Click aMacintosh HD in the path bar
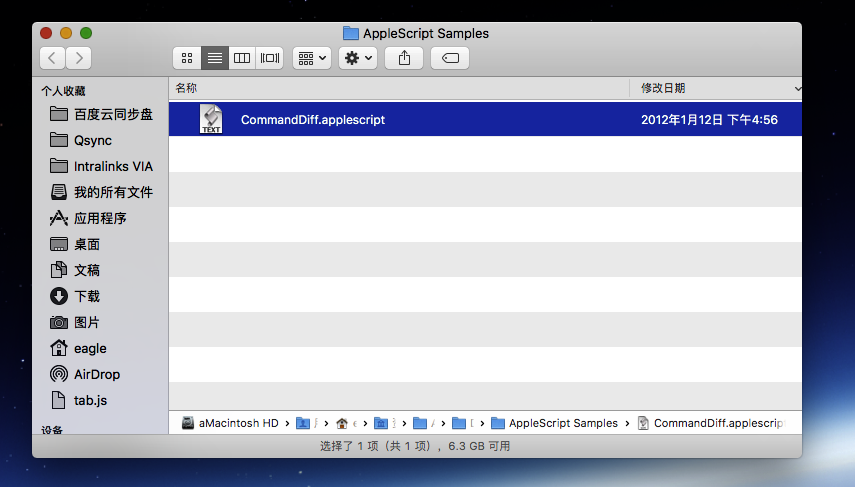855x487 pixels. (x=230, y=423)
